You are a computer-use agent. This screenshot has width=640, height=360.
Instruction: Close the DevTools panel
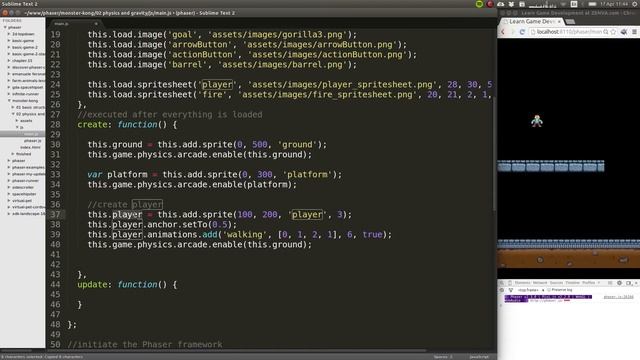click(x=636, y=283)
